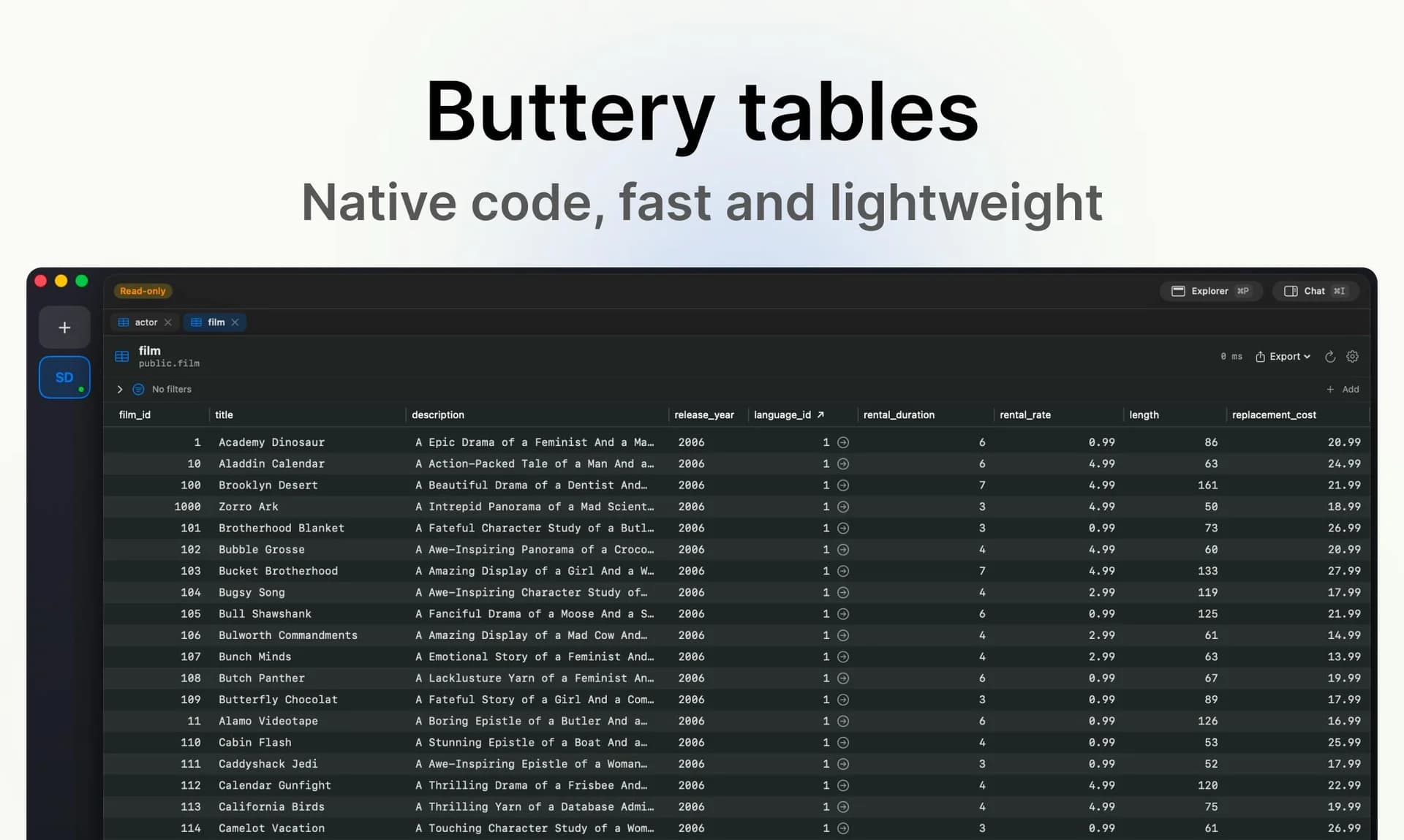Follow language_id link in Cabin Flash row
1404x840 pixels.
tap(843, 743)
